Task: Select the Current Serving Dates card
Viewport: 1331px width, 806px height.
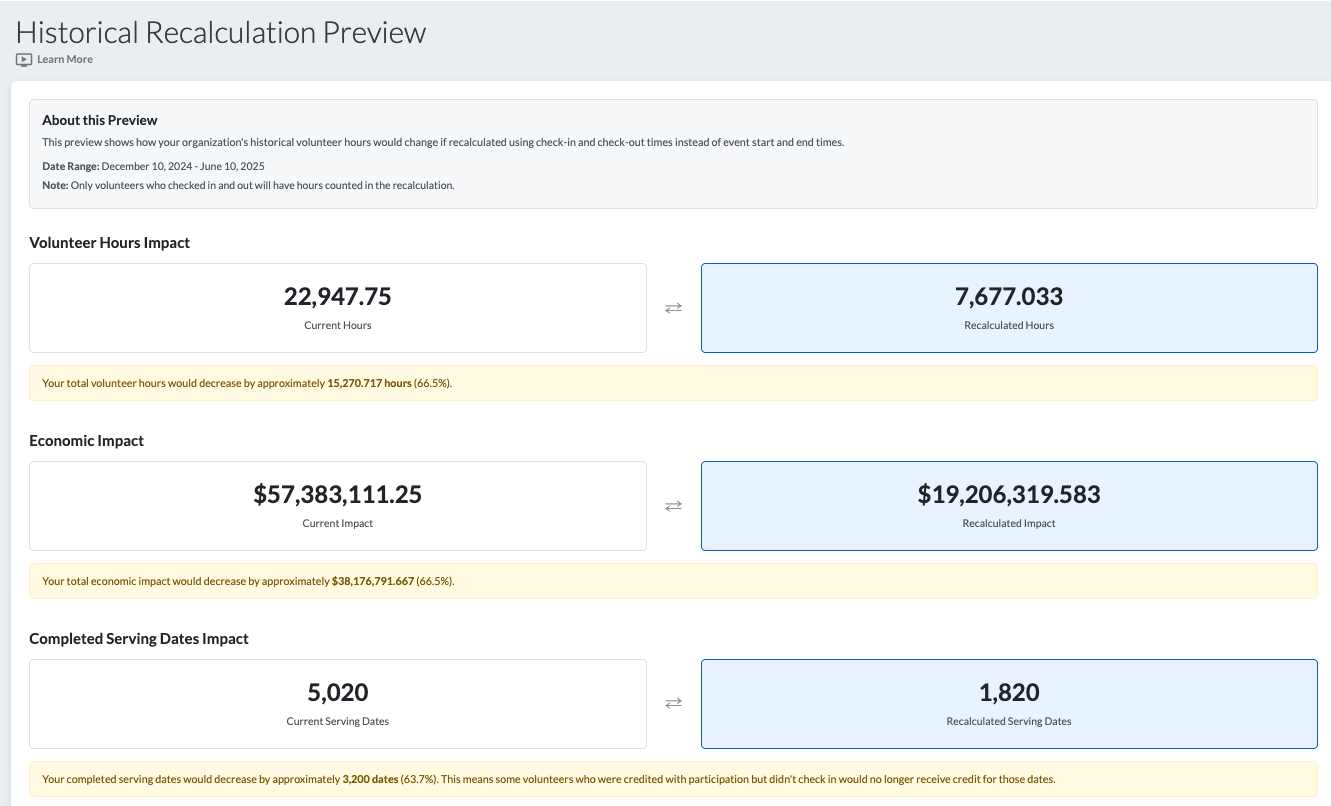Action: 338,704
